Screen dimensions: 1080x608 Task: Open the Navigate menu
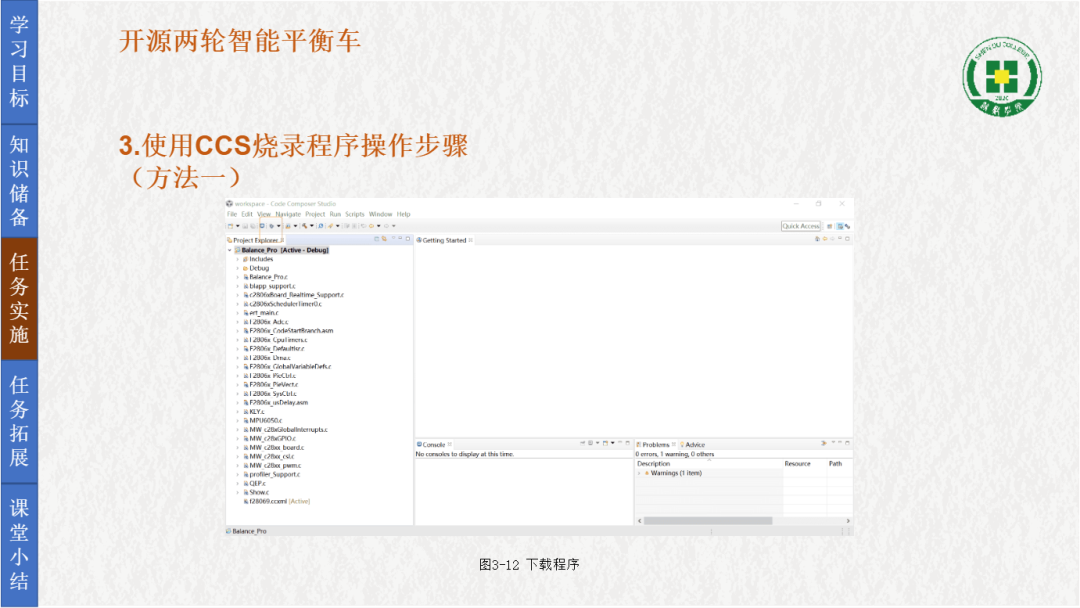288,214
